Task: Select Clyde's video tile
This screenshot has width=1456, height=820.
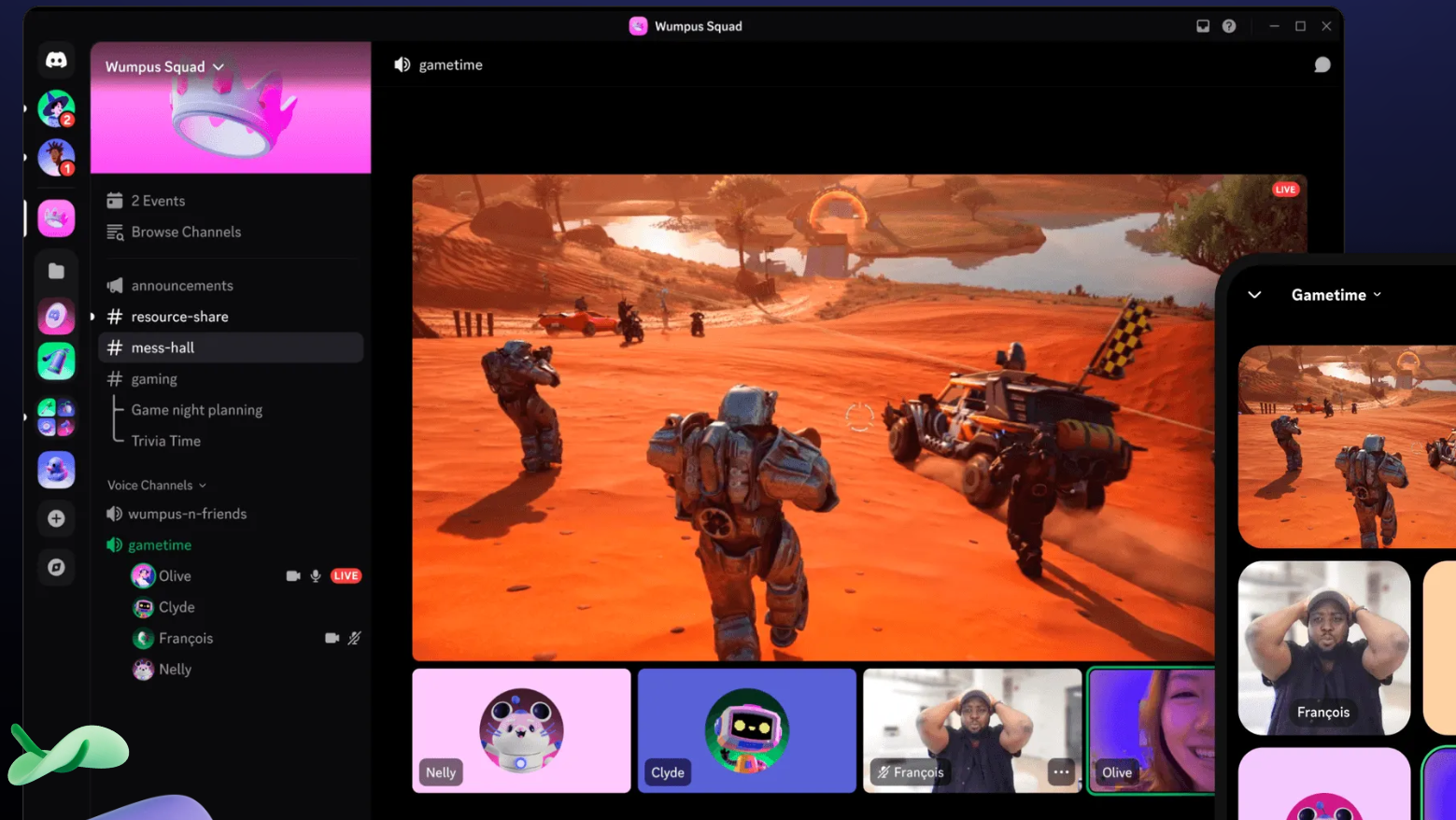Action: click(x=747, y=730)
